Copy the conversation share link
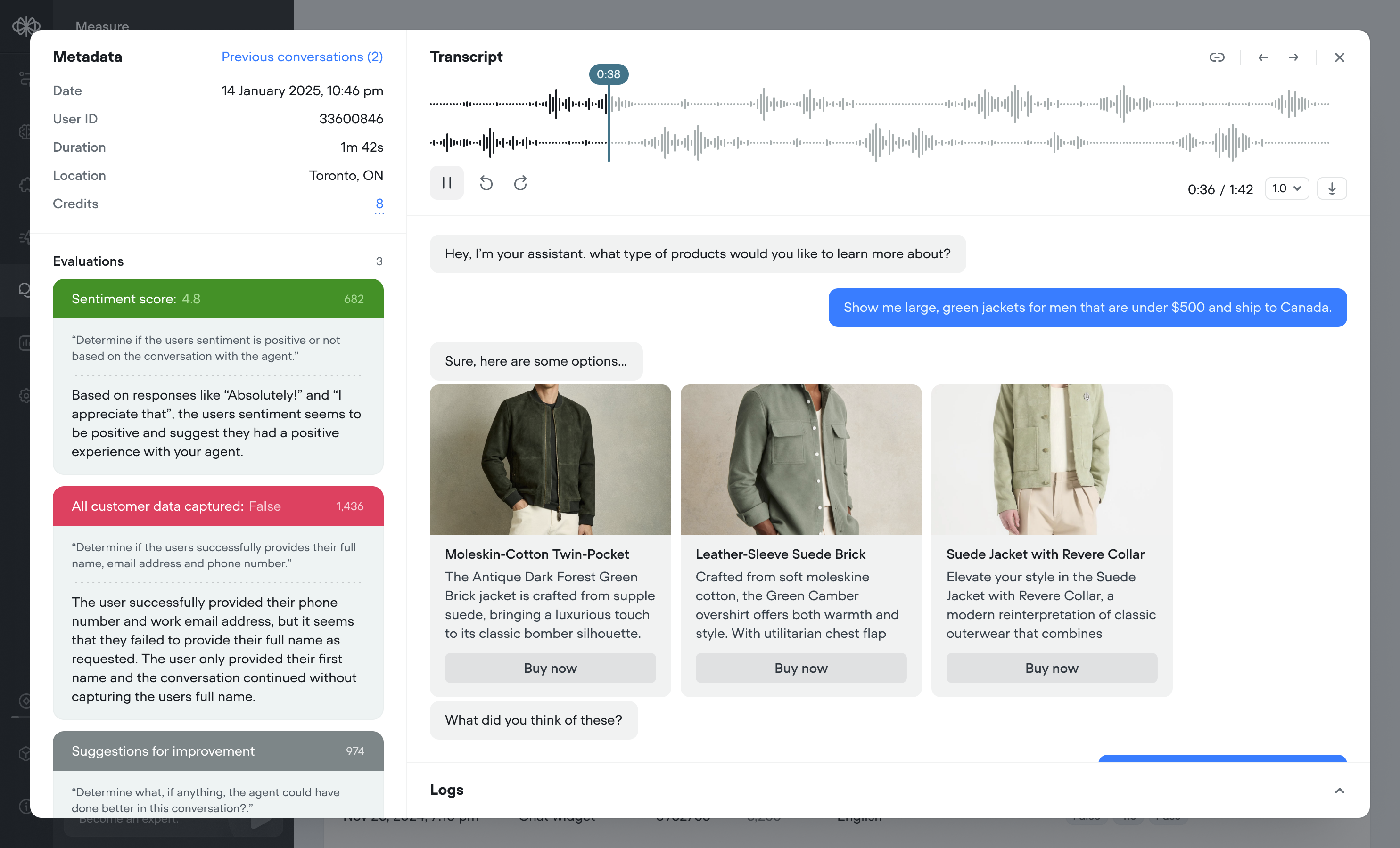 [1217, 57]
